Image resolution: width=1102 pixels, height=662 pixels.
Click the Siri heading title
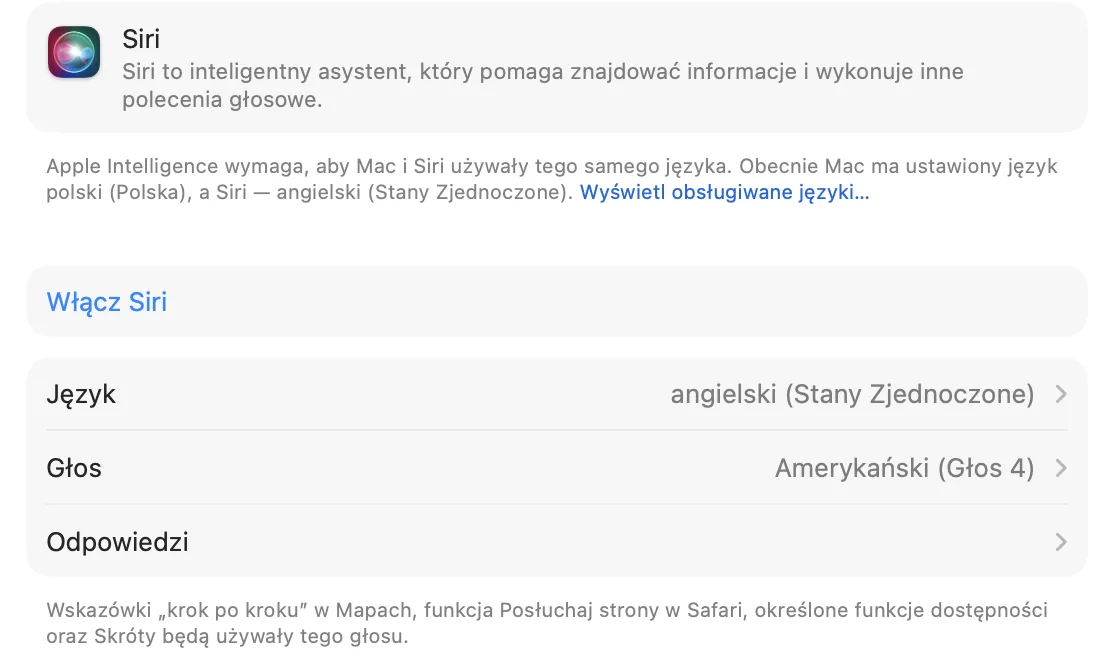coord(141,39)
